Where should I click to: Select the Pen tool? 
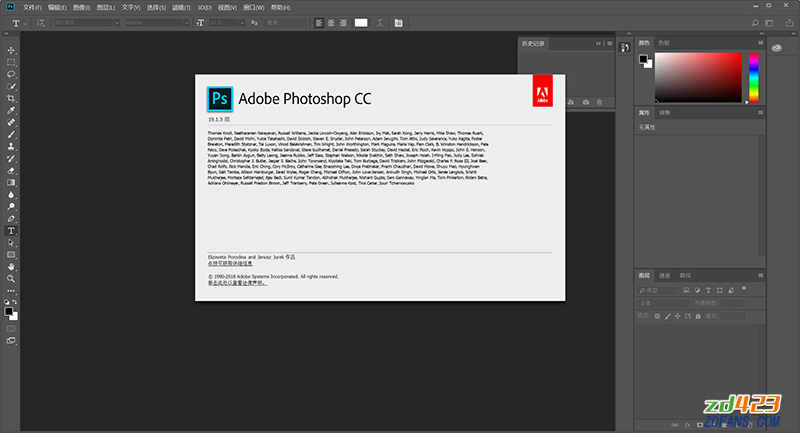[11, 219]
